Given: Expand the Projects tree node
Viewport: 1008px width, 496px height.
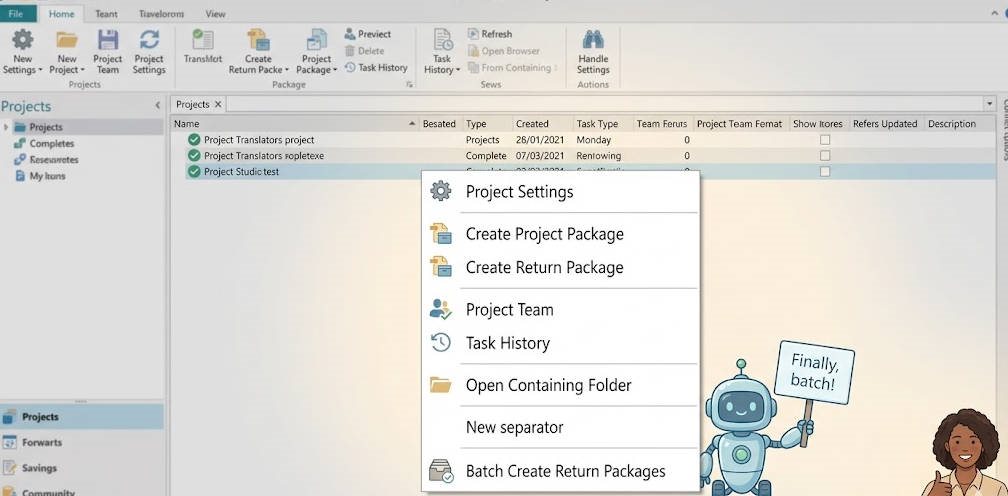Looking at the screenshot, I should [6, 127].
